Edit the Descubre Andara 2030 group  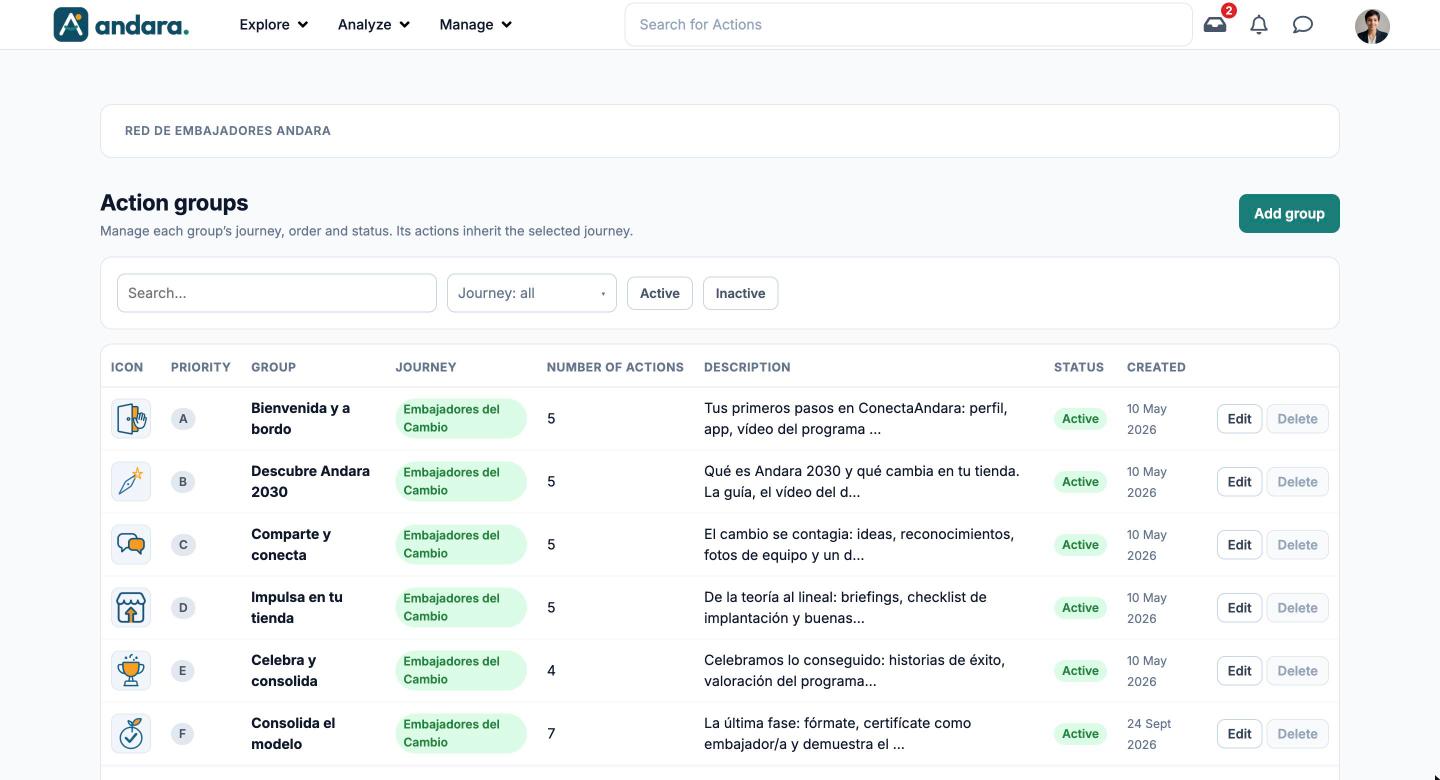(x=1240, y=482)
